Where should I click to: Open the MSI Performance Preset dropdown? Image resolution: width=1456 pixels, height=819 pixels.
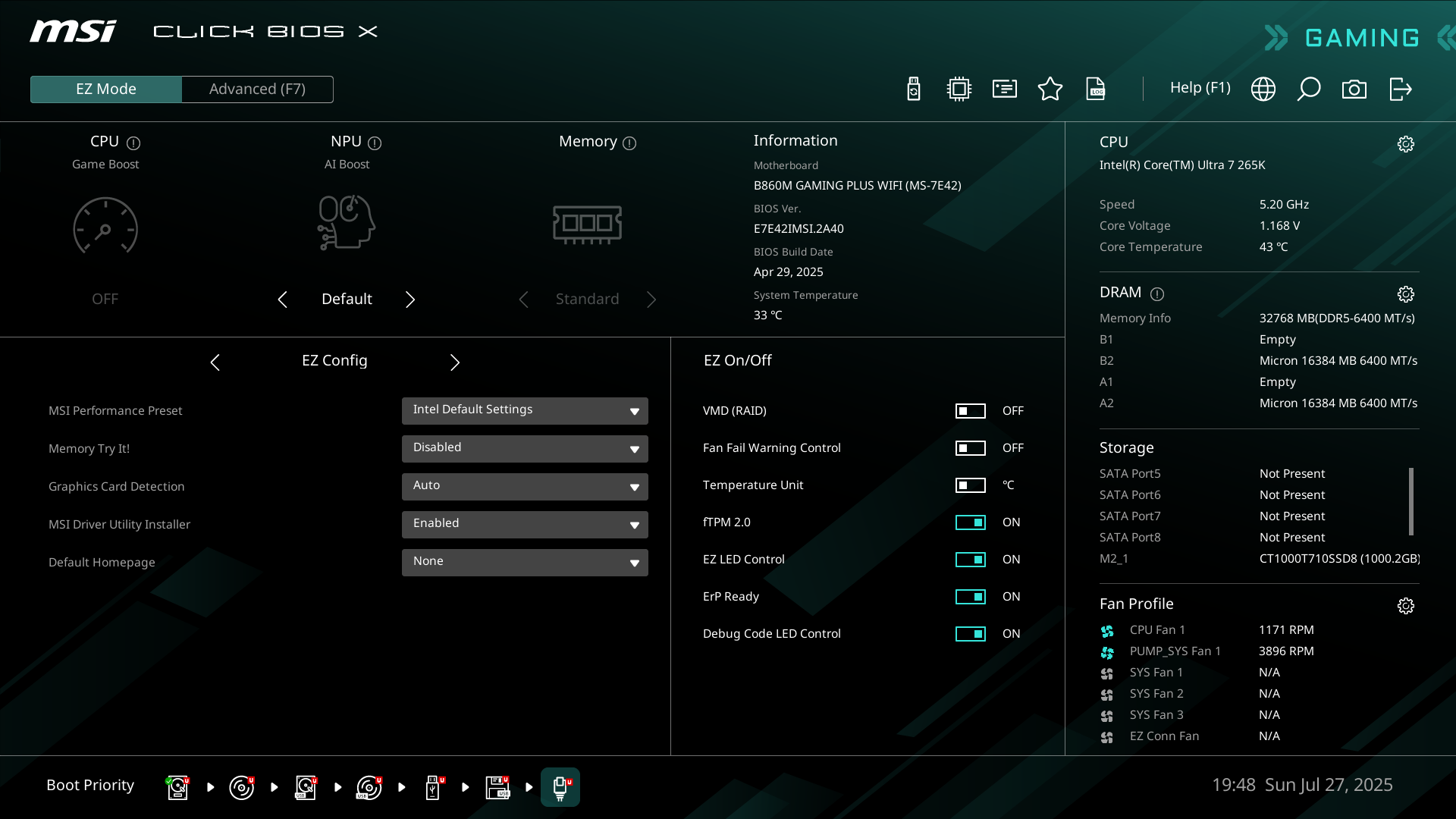pos(524,410)
